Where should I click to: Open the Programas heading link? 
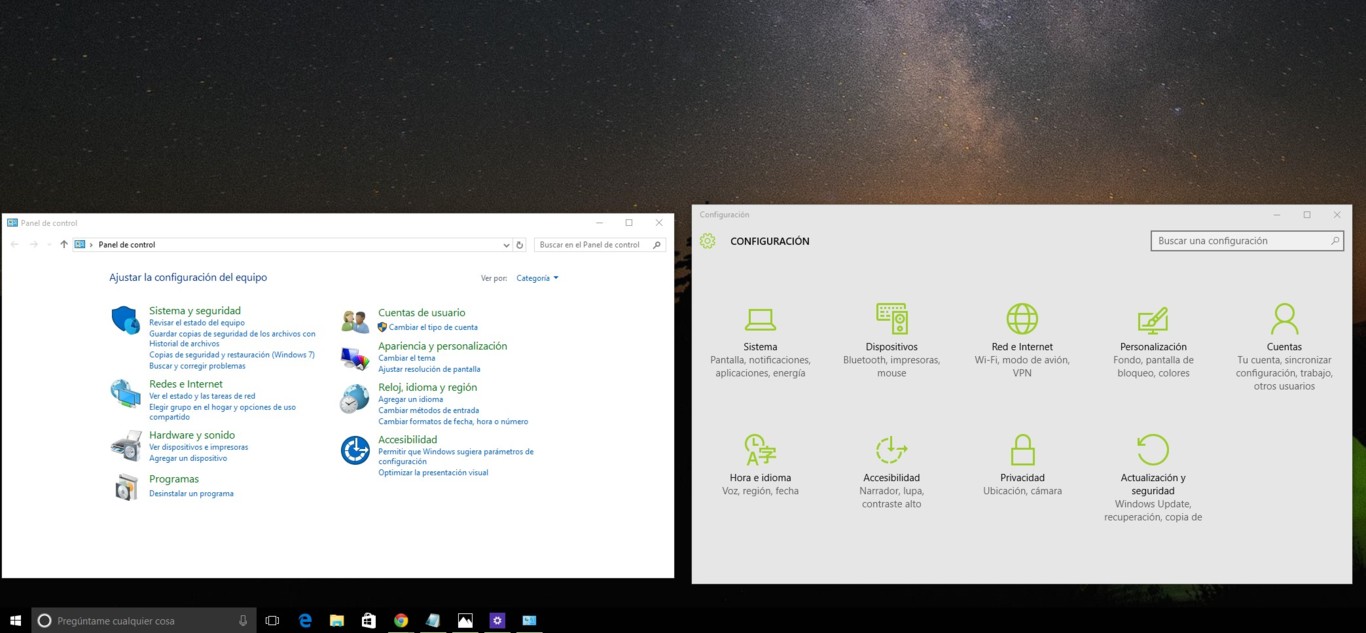174,479
